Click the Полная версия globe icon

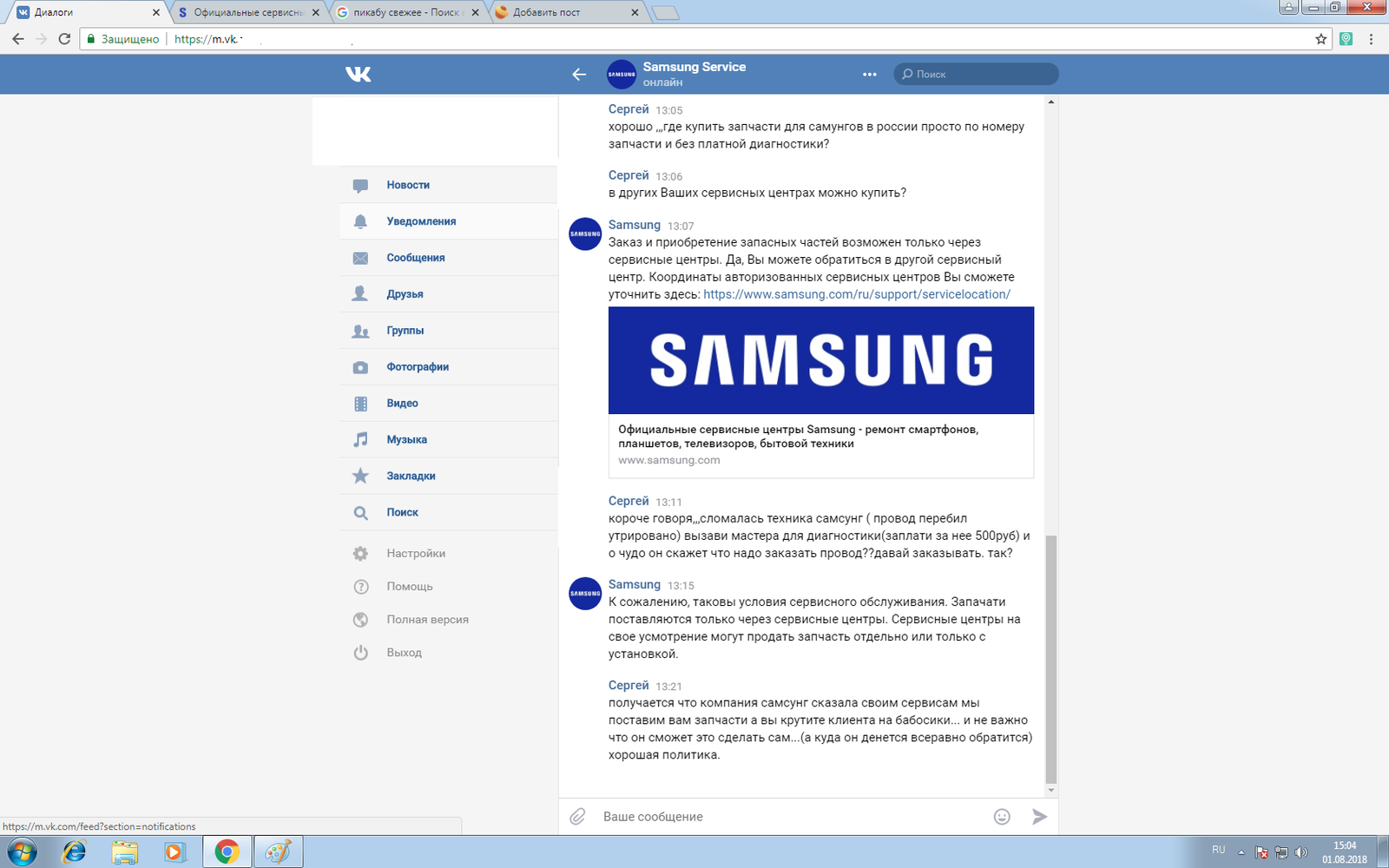coord(360,620)
